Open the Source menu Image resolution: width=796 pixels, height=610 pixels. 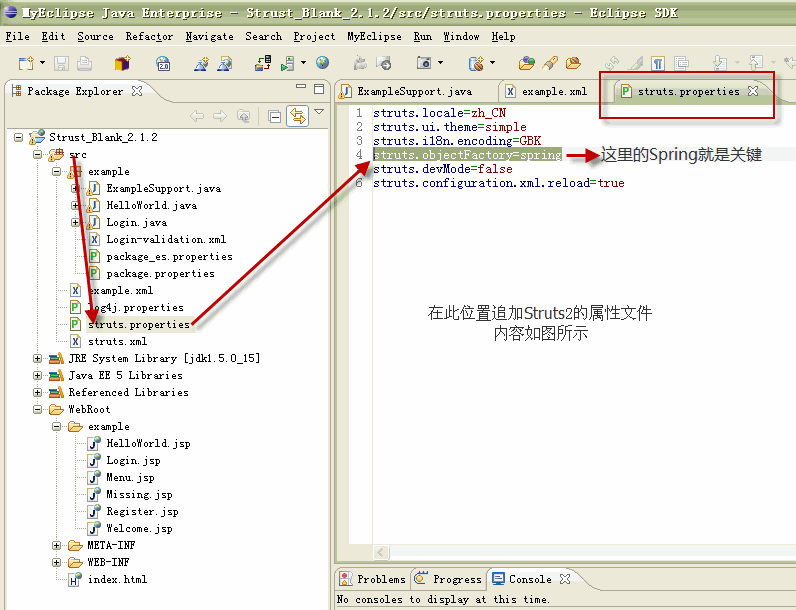[x=95, y=37]
